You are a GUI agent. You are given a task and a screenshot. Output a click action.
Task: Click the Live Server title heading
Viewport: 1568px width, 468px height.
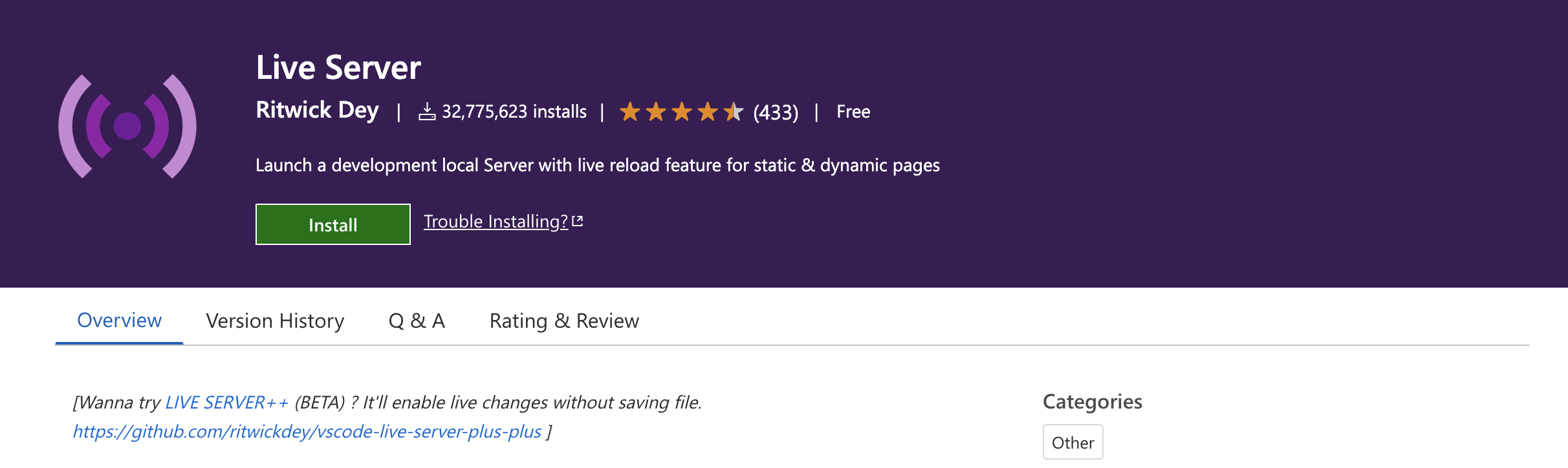pyautogui.click(x=338, y=67)
